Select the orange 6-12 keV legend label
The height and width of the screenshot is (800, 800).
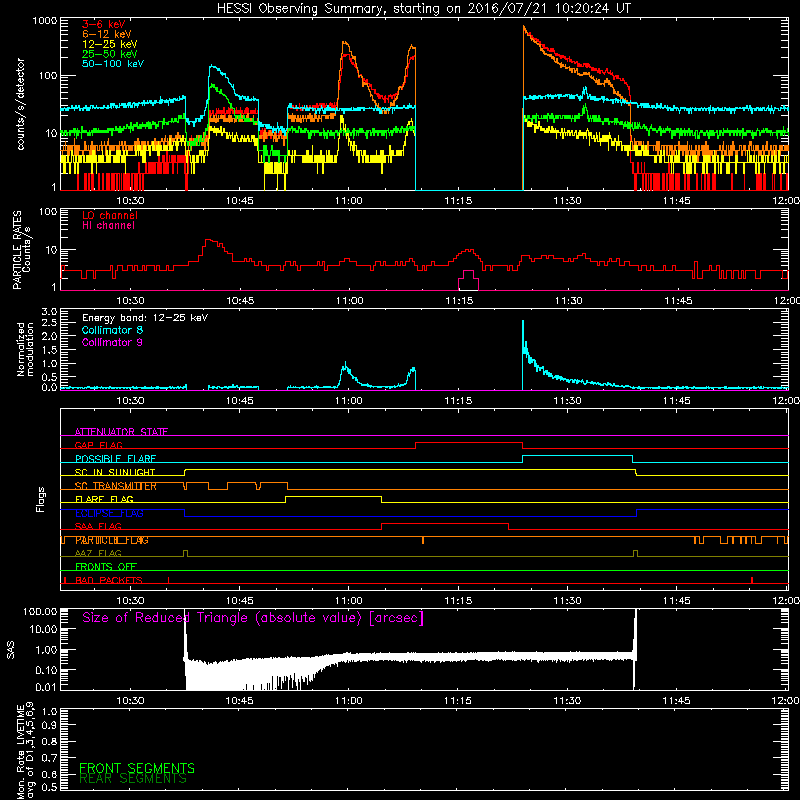(107, 34)
